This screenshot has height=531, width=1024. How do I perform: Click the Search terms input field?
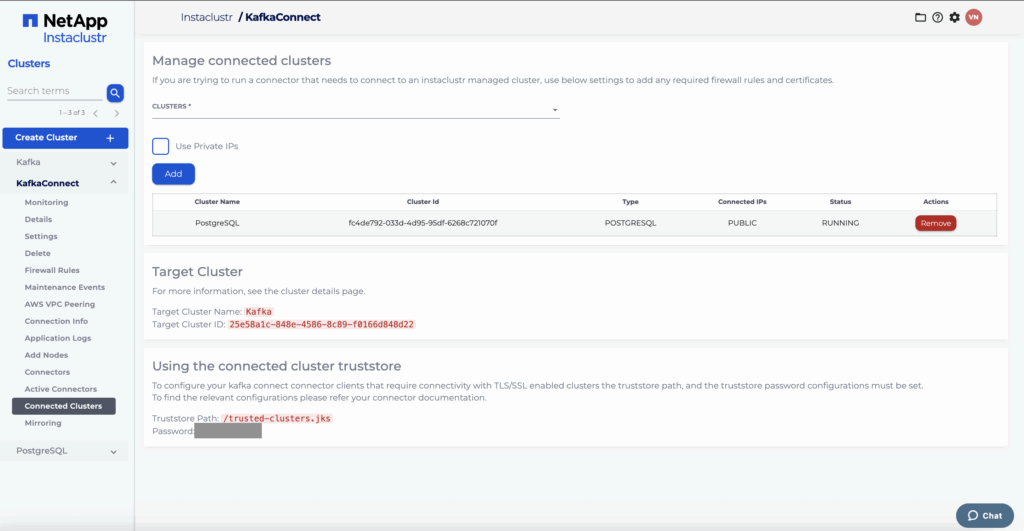click(x=54, y=91)
